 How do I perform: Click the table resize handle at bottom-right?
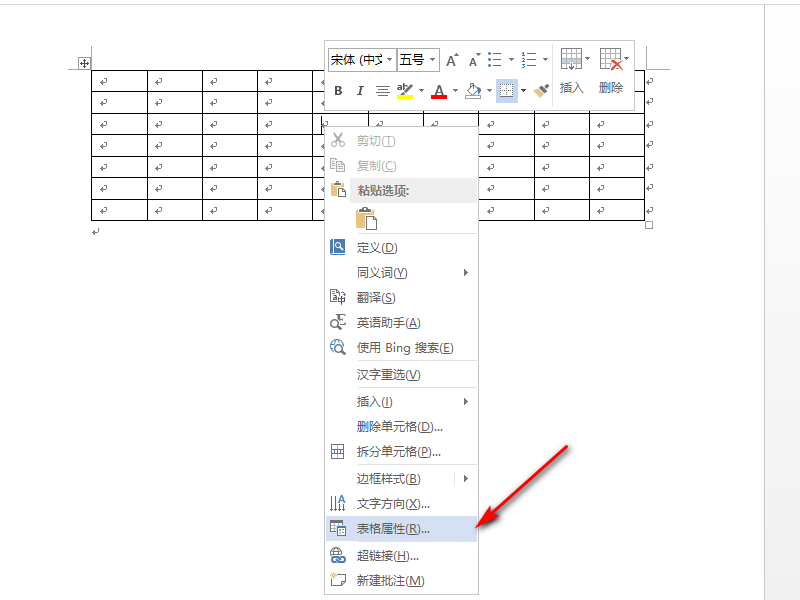click(x=649, y=225)
